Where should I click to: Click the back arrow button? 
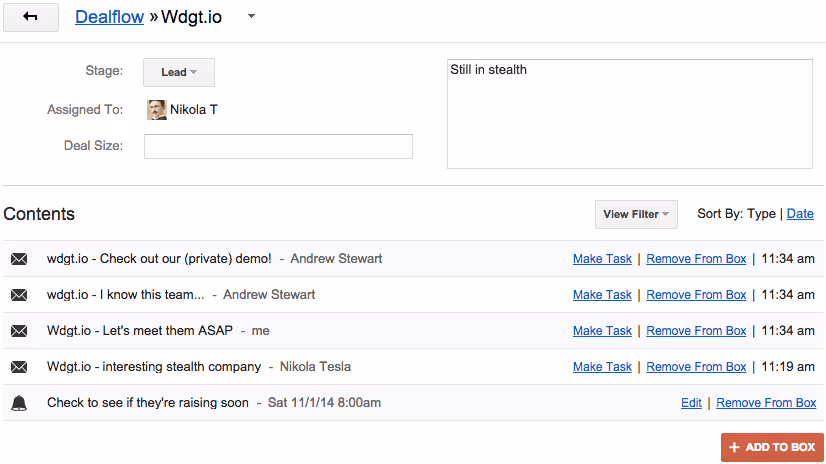pyautogui.click(x=30, y=18)
